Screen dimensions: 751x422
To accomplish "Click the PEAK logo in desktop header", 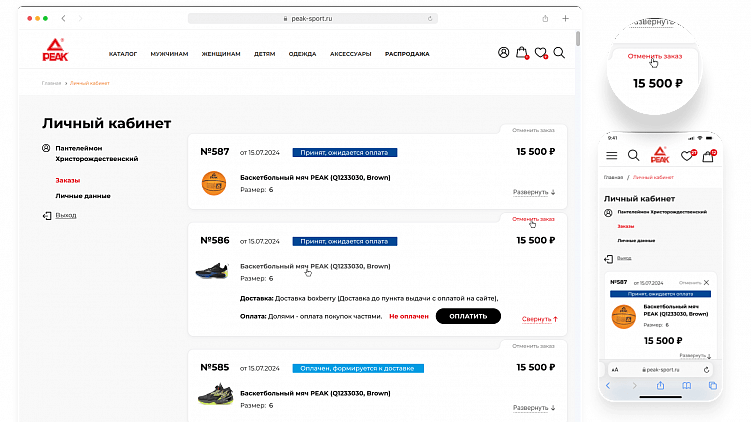I will coord(53,51).
